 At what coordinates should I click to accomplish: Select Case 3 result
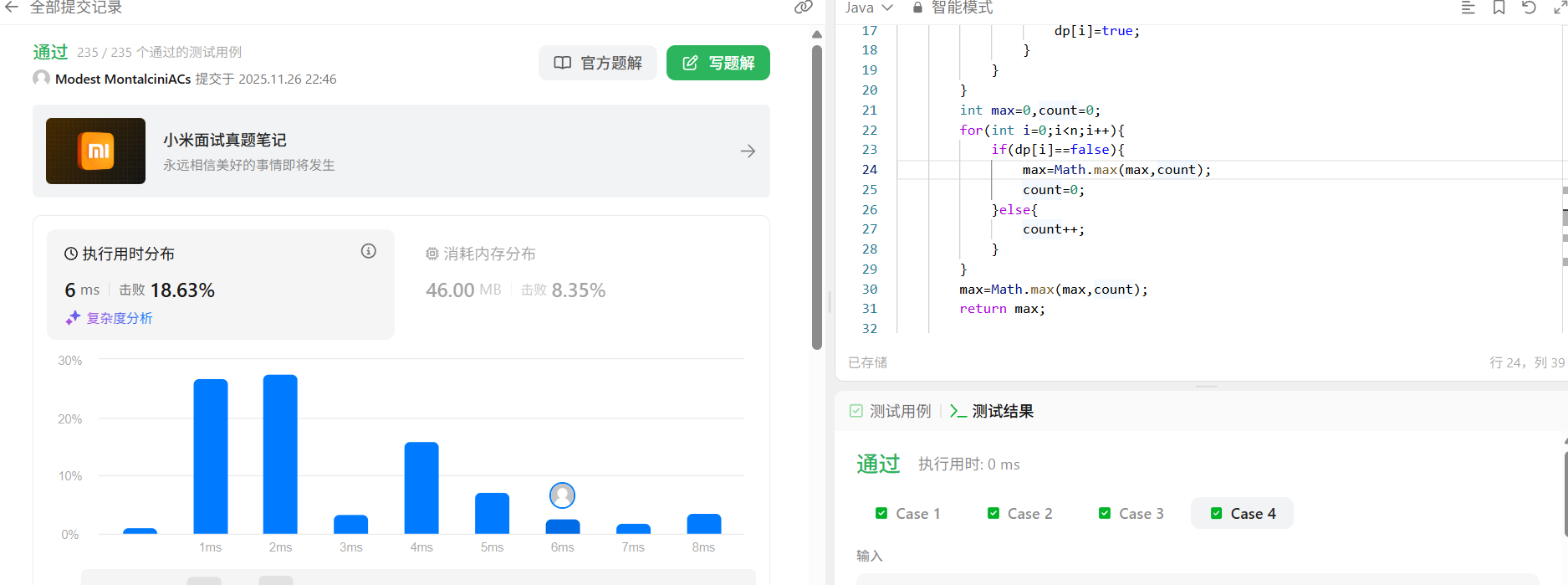tap(1131, 514)
